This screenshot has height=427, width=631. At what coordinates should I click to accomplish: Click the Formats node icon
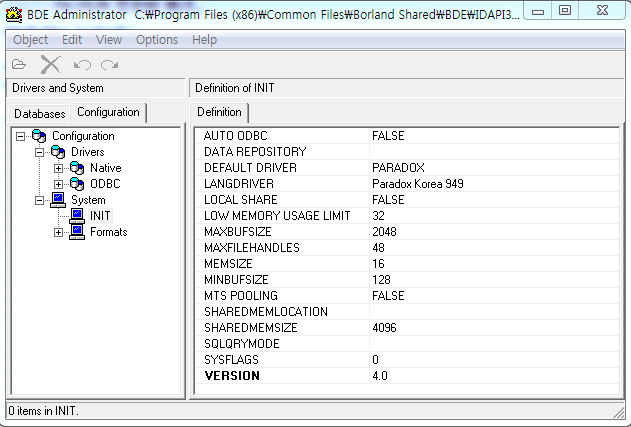click(77, 232)
